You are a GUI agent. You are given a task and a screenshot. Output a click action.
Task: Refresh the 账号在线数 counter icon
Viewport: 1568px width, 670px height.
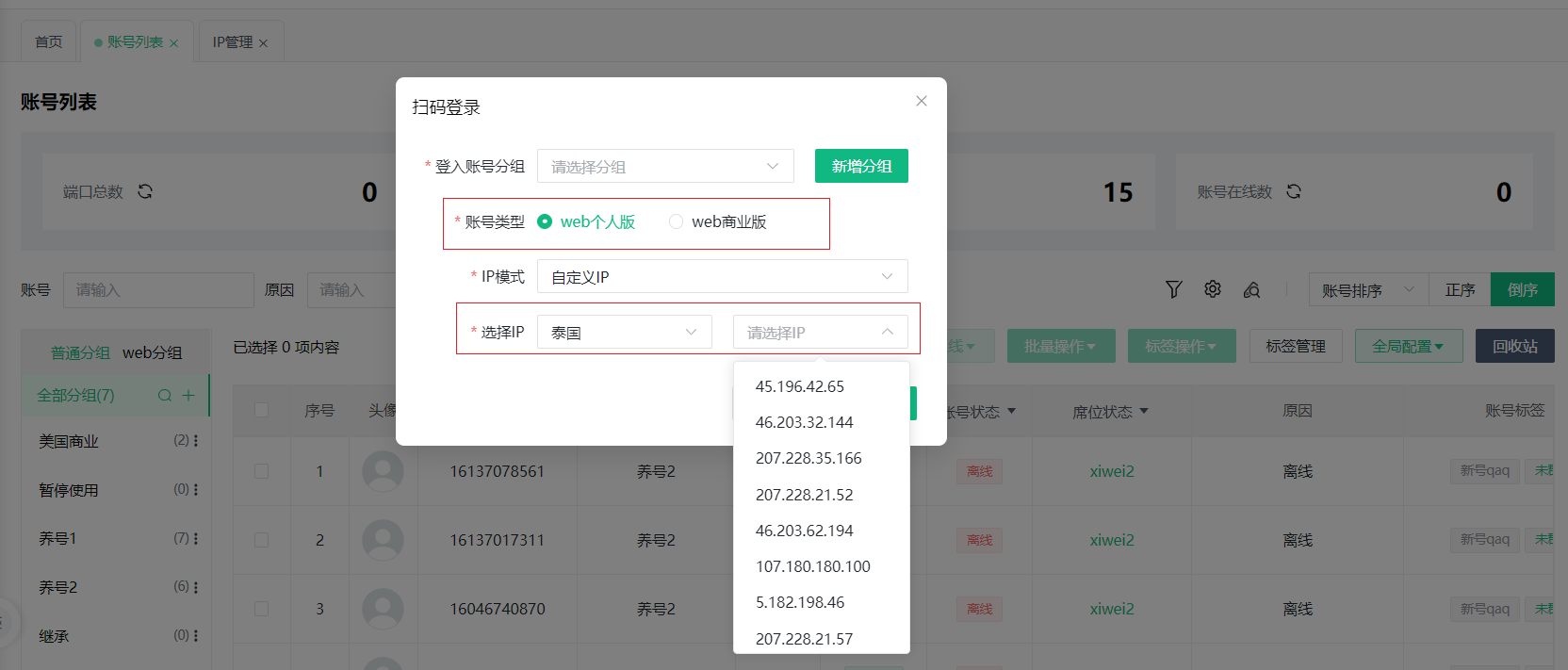[x=1294, y=191]
